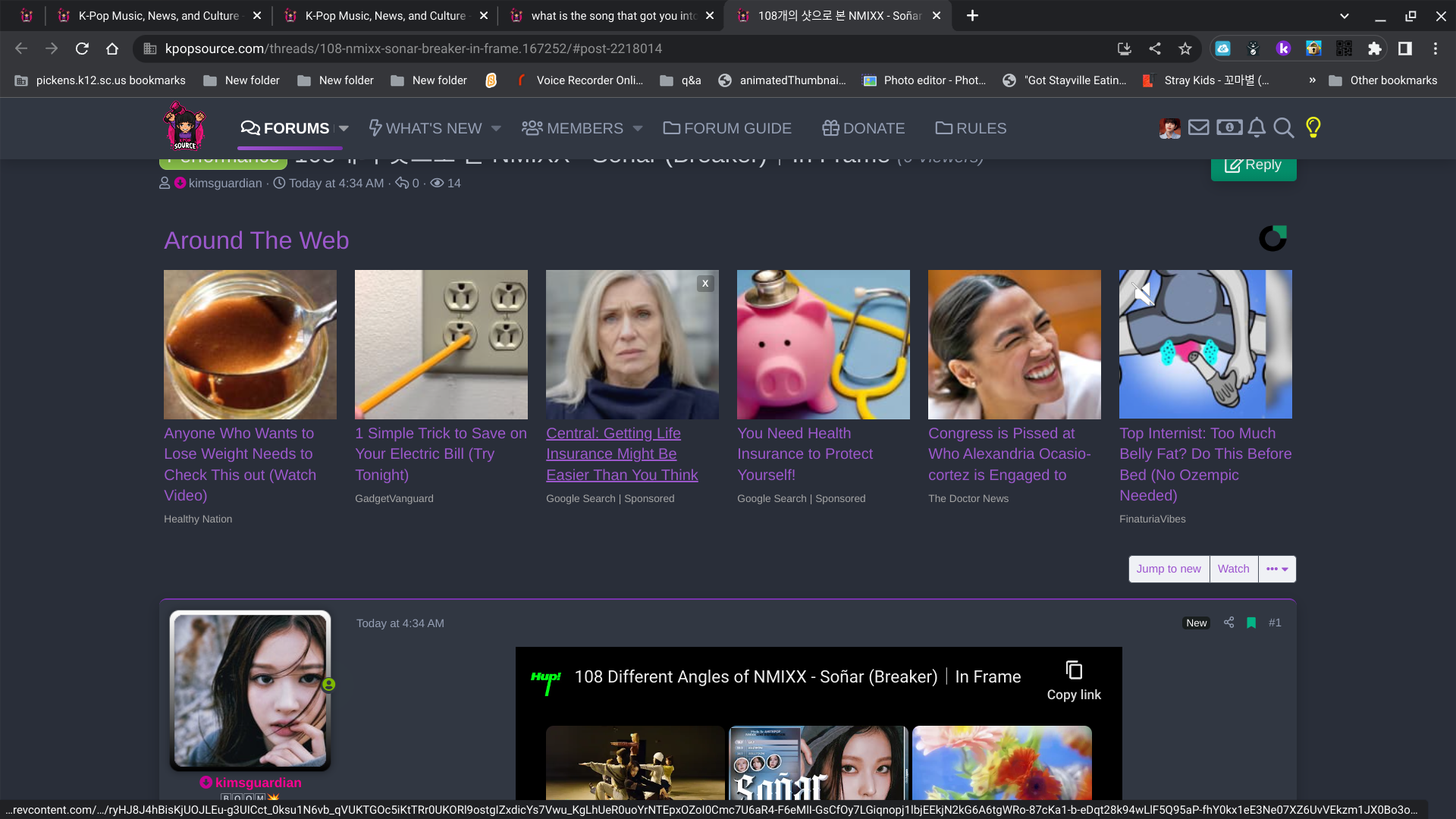Viewport: 1456px width, 819px height.
Task: Click the honey spoon ad thumbnail
Action: click(x=250, y=344)
